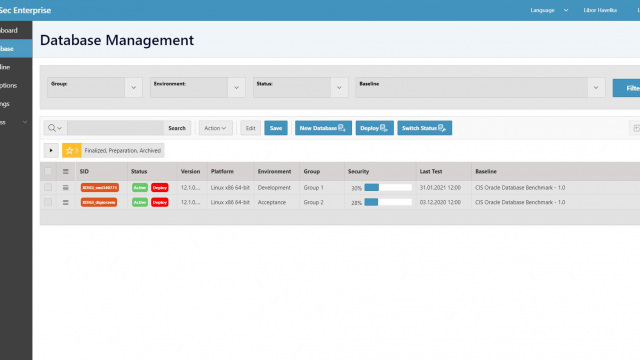Click the header row actions menu icon
The width and height of the screenshot is (640, 360).
(65, 172)
